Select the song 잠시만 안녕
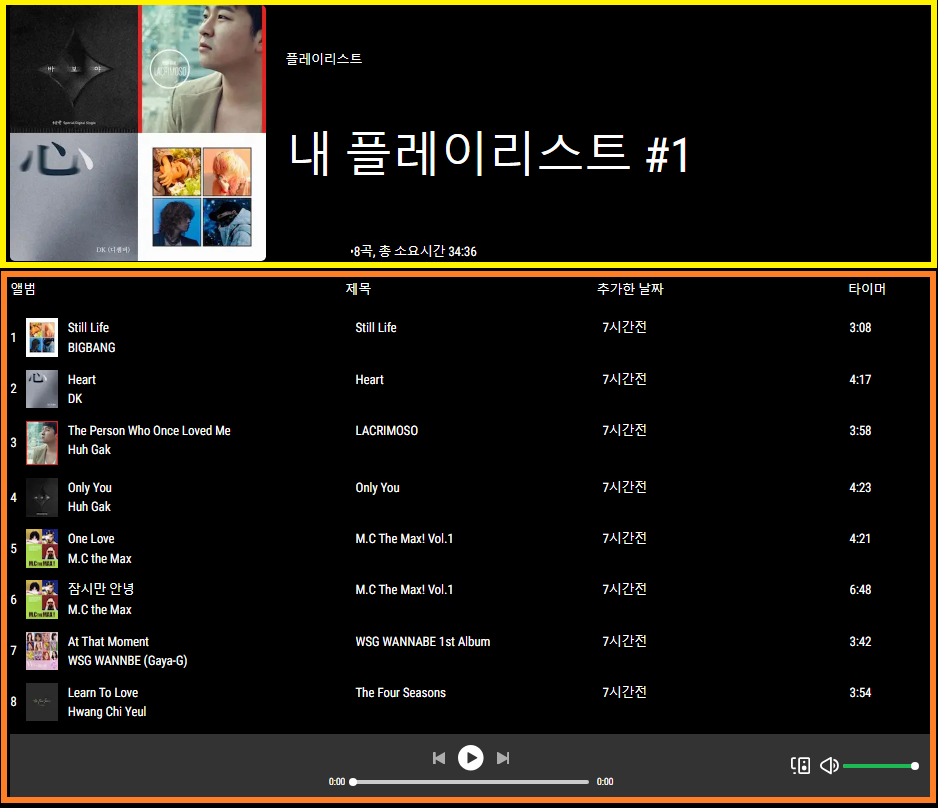Image resolution: width=938 pixels, height=808 pixels. click(x=100, y=589)
